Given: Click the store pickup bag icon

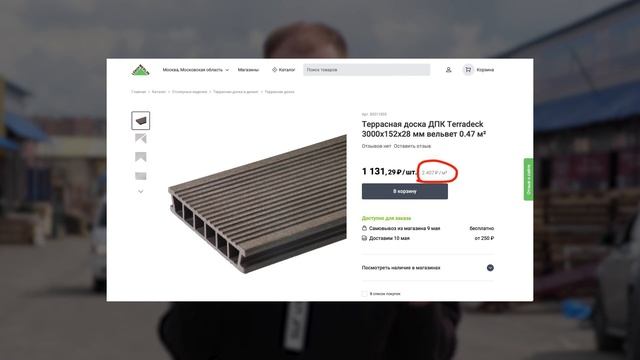Looking at the screenshot, I should 364,228.
